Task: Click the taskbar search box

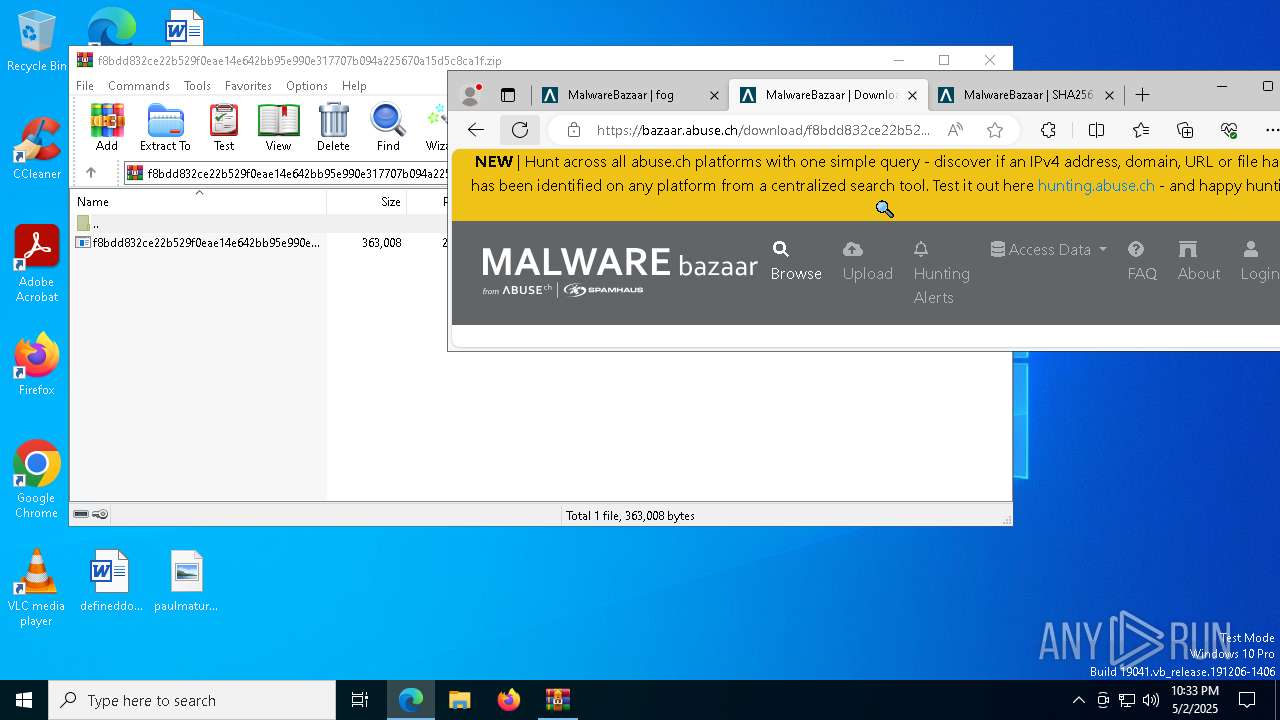Action: [x=192, y=700]
